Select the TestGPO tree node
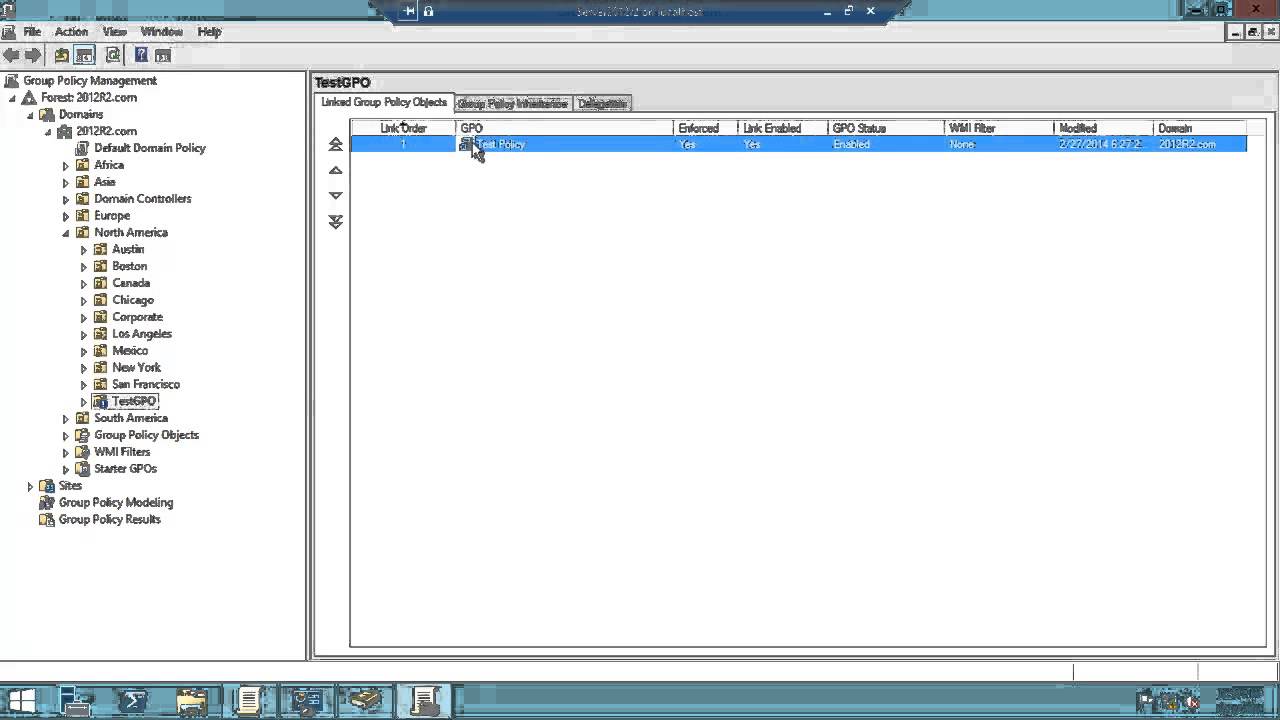 [x=134, y=402]
